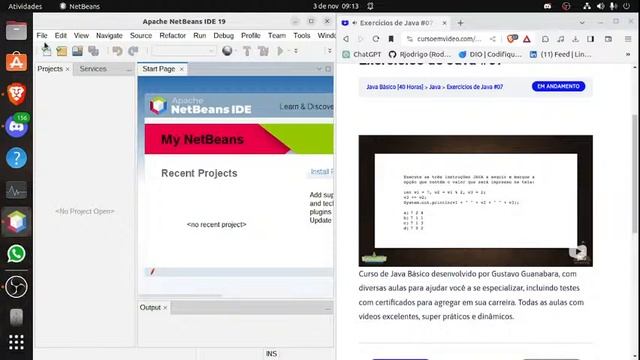Click the Run Project play icon

pos(280,51)
